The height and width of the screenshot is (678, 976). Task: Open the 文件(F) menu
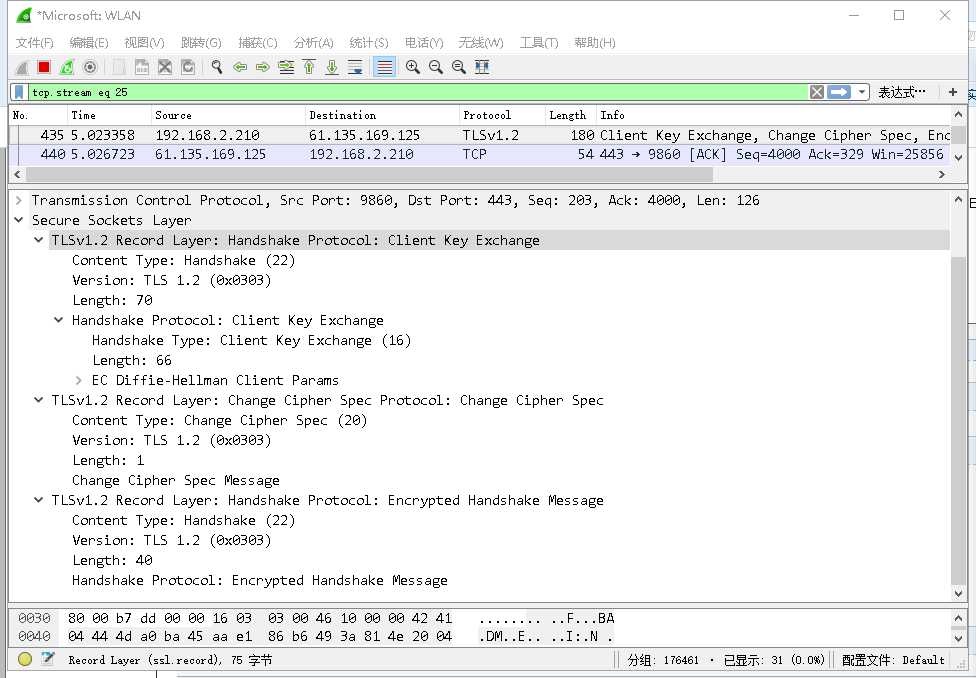(x=34, y=42)
